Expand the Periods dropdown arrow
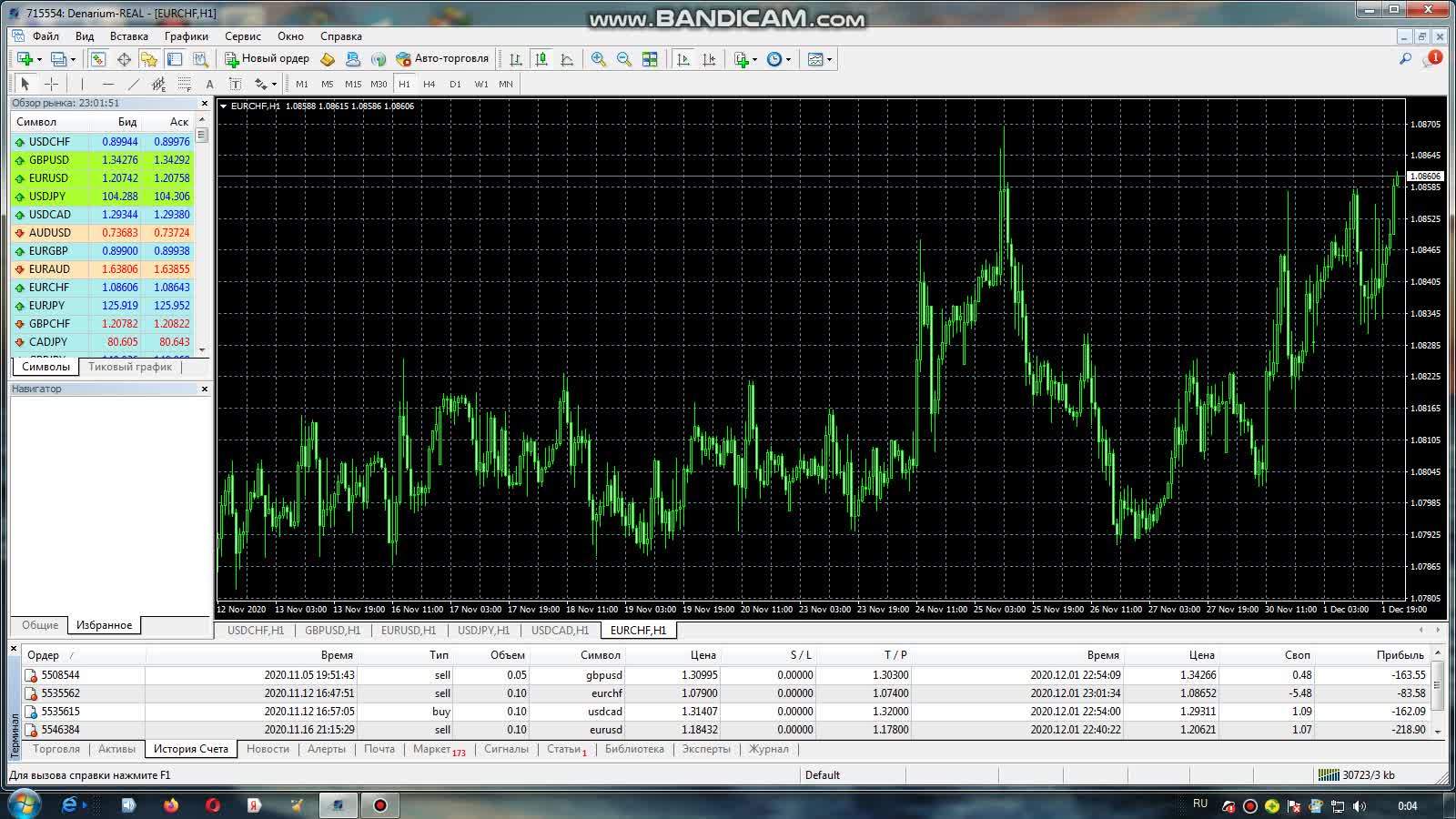Screen dimensions: 1456x819 [788, 60]
